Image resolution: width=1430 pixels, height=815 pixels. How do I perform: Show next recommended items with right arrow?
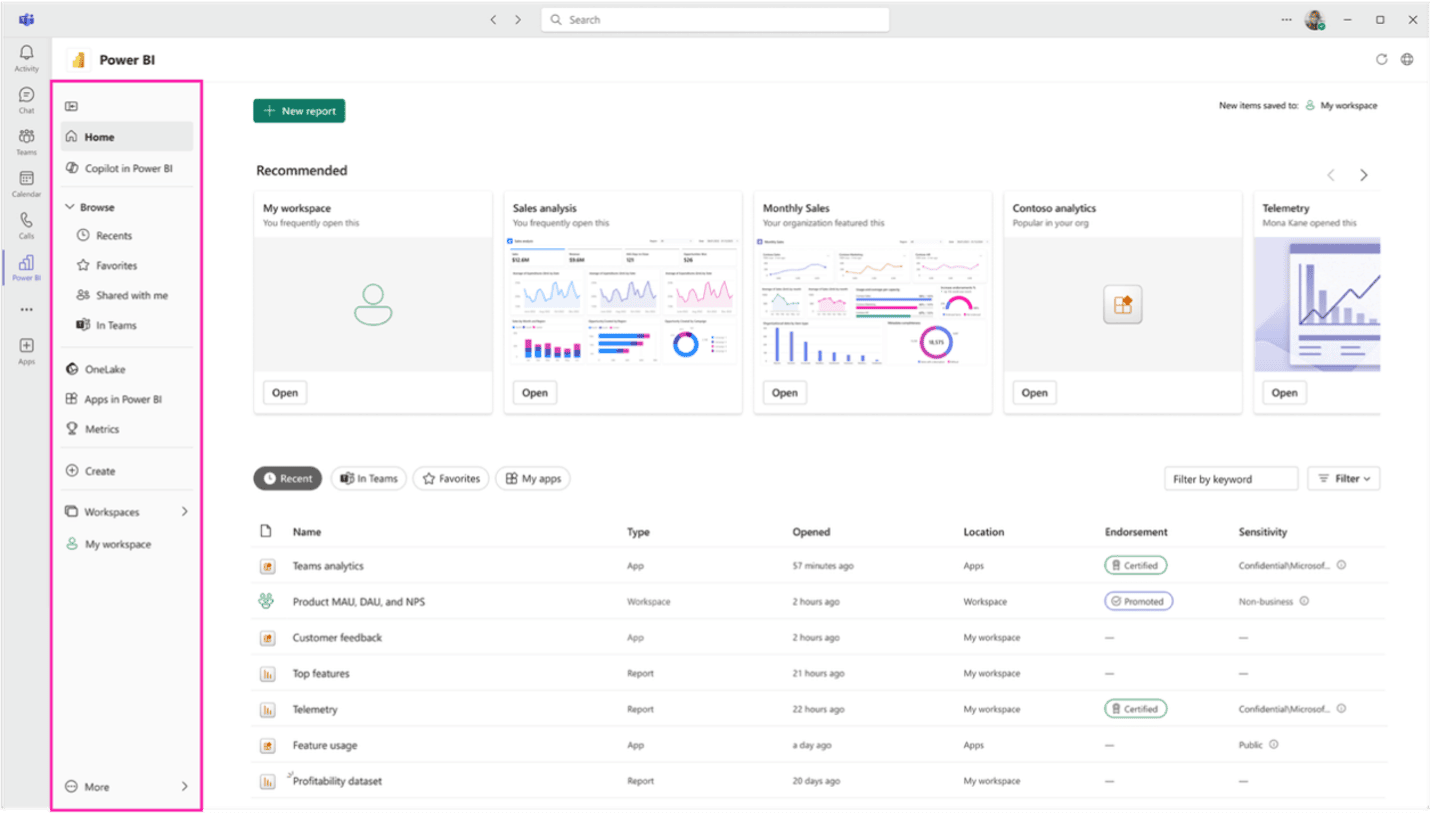click(x=1363, y=175)
